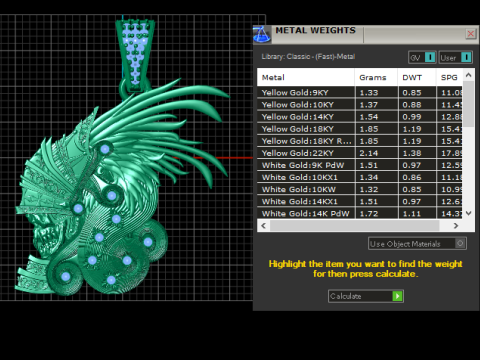
Task: Click Library: Classic - (Fast)-Metal label
Action: [308, 56]
